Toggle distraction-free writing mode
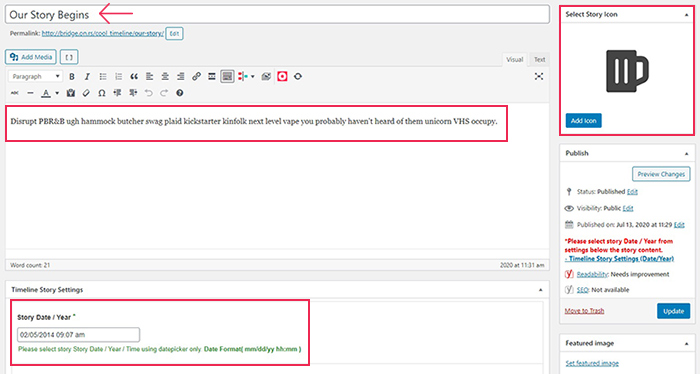Image resolution: width=700 pixels, height=374 pixels. pos(539,77)
